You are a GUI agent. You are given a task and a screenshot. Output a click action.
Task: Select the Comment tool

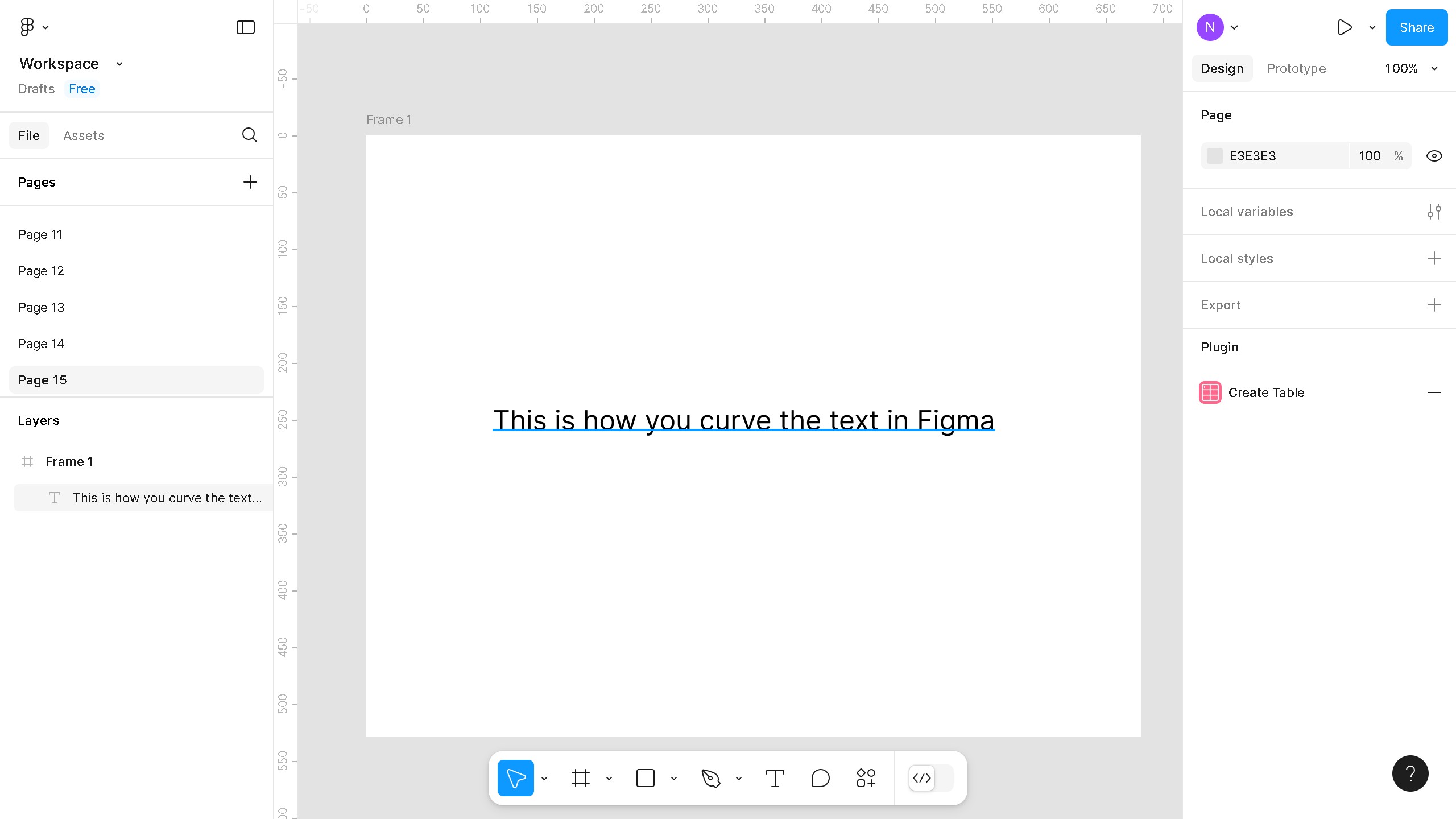click(820, 778)
